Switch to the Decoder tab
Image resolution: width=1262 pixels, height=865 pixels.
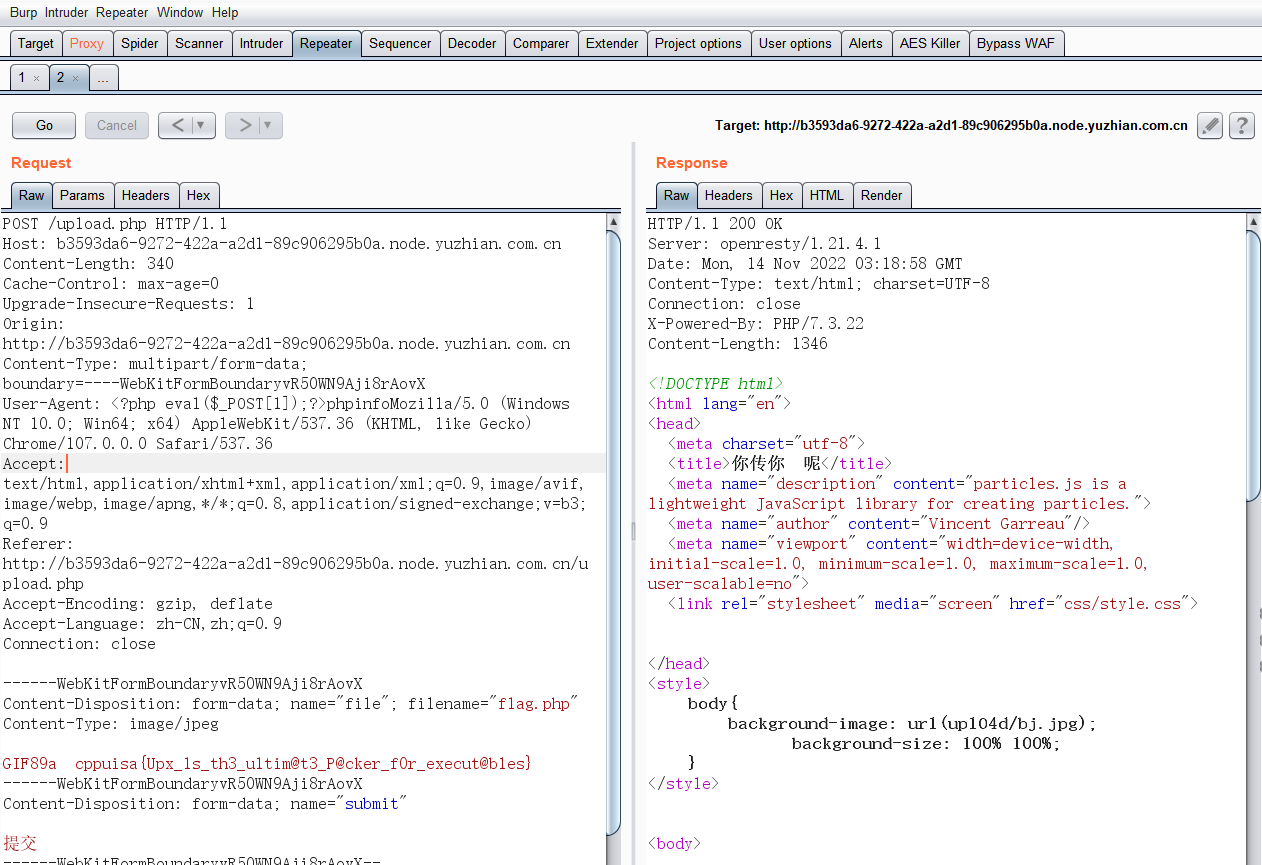pyautogui.click(x=472, y=43)
